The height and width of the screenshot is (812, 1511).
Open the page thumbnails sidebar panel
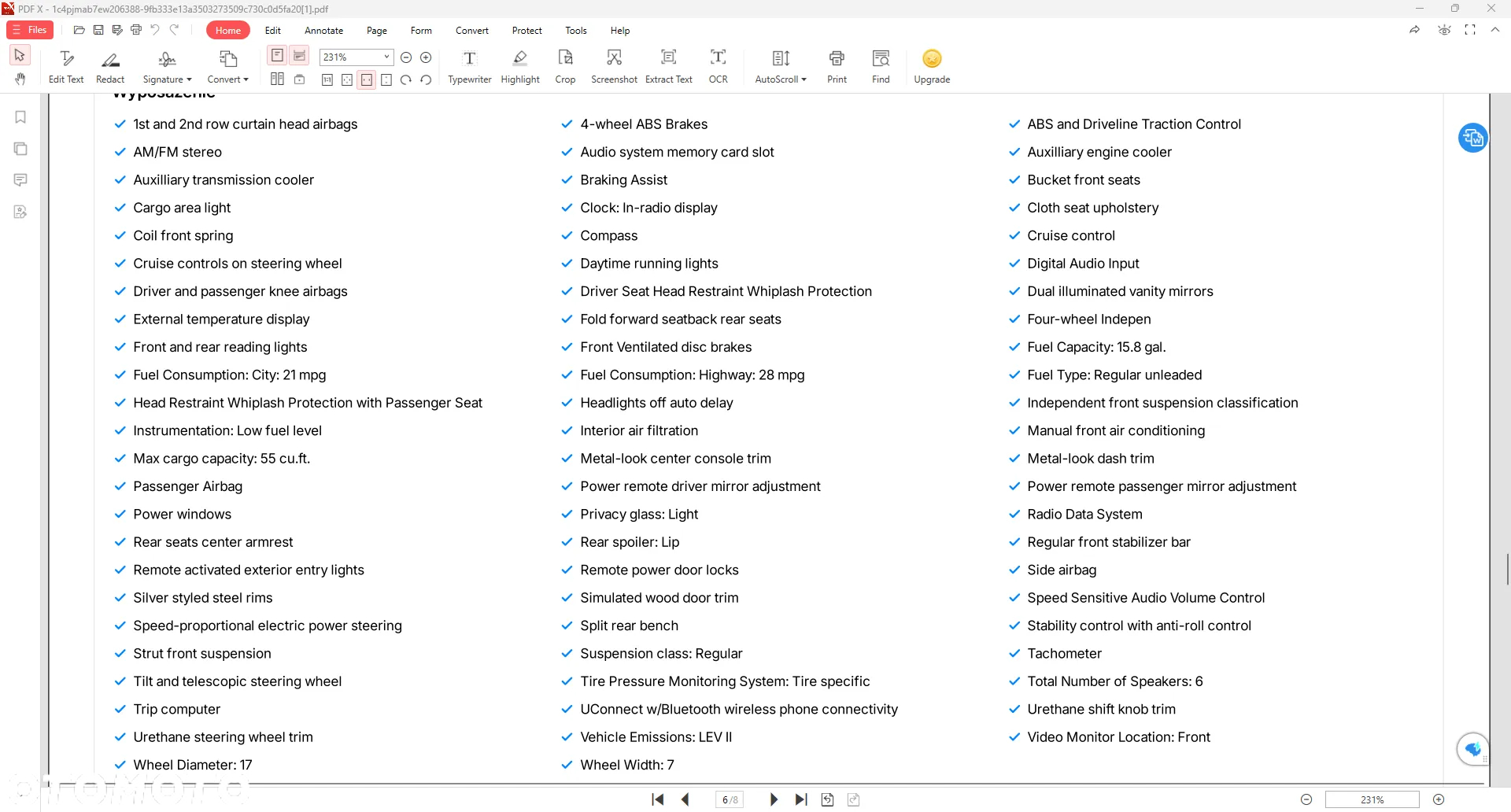(x=20, y=149)
